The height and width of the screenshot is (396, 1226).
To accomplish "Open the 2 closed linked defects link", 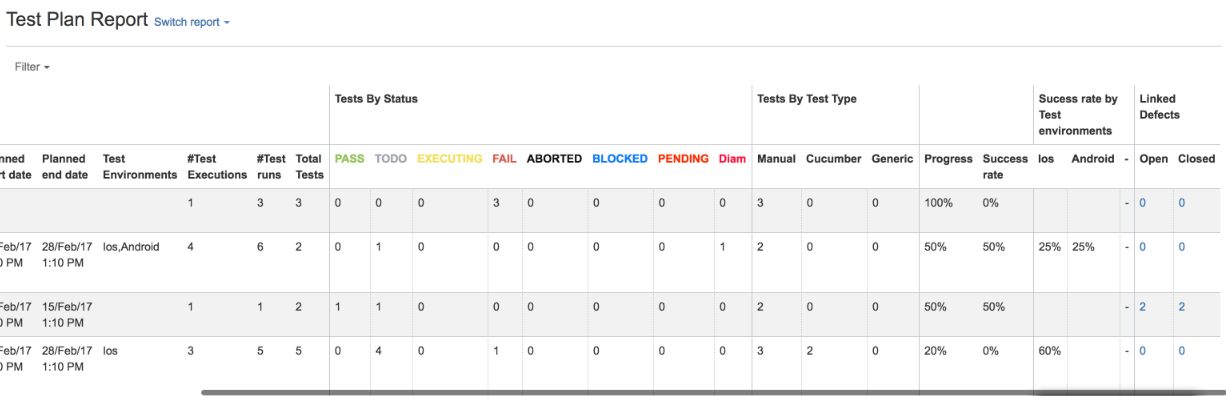I will (x=1182, y=307).
